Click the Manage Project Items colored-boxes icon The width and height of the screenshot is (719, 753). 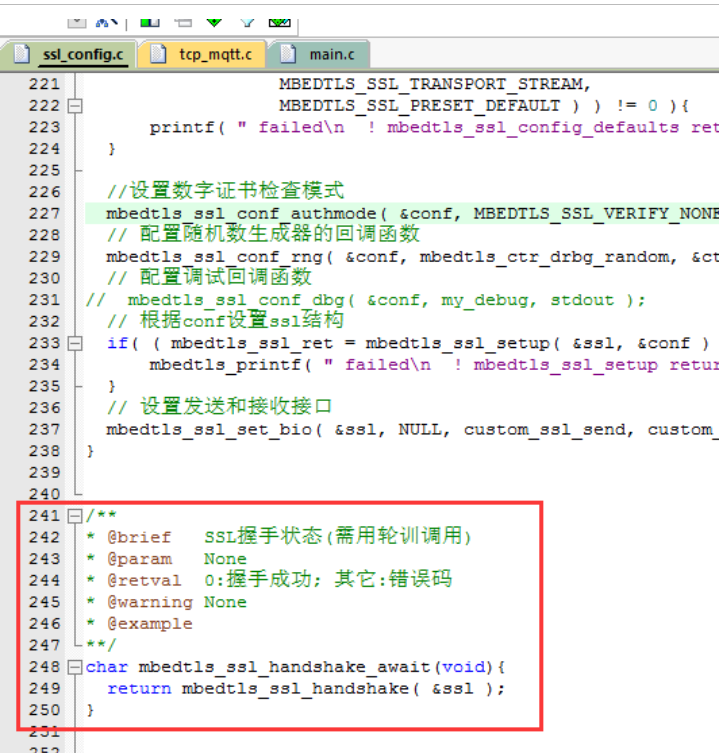[x=149, y=20]
